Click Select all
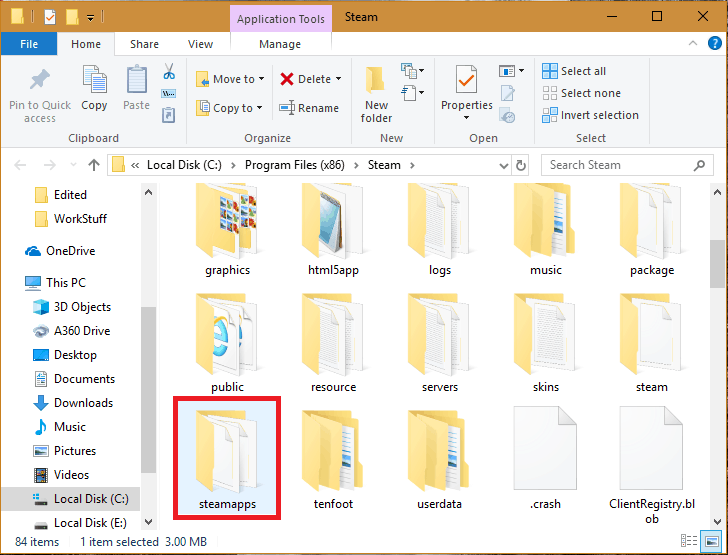Viewport: 728px width, 555px height. 574,71
